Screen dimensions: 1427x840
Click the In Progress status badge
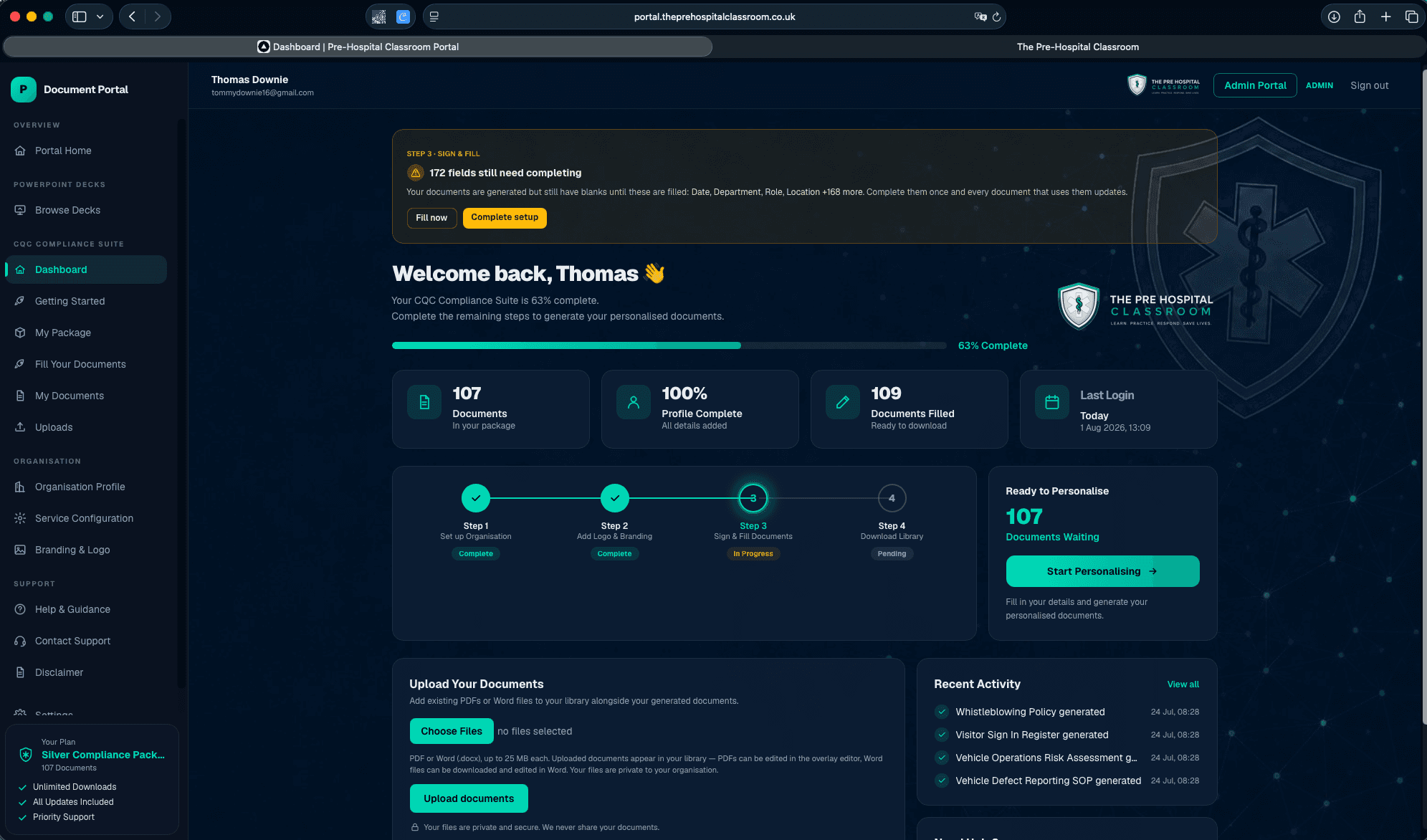(753, 554)
